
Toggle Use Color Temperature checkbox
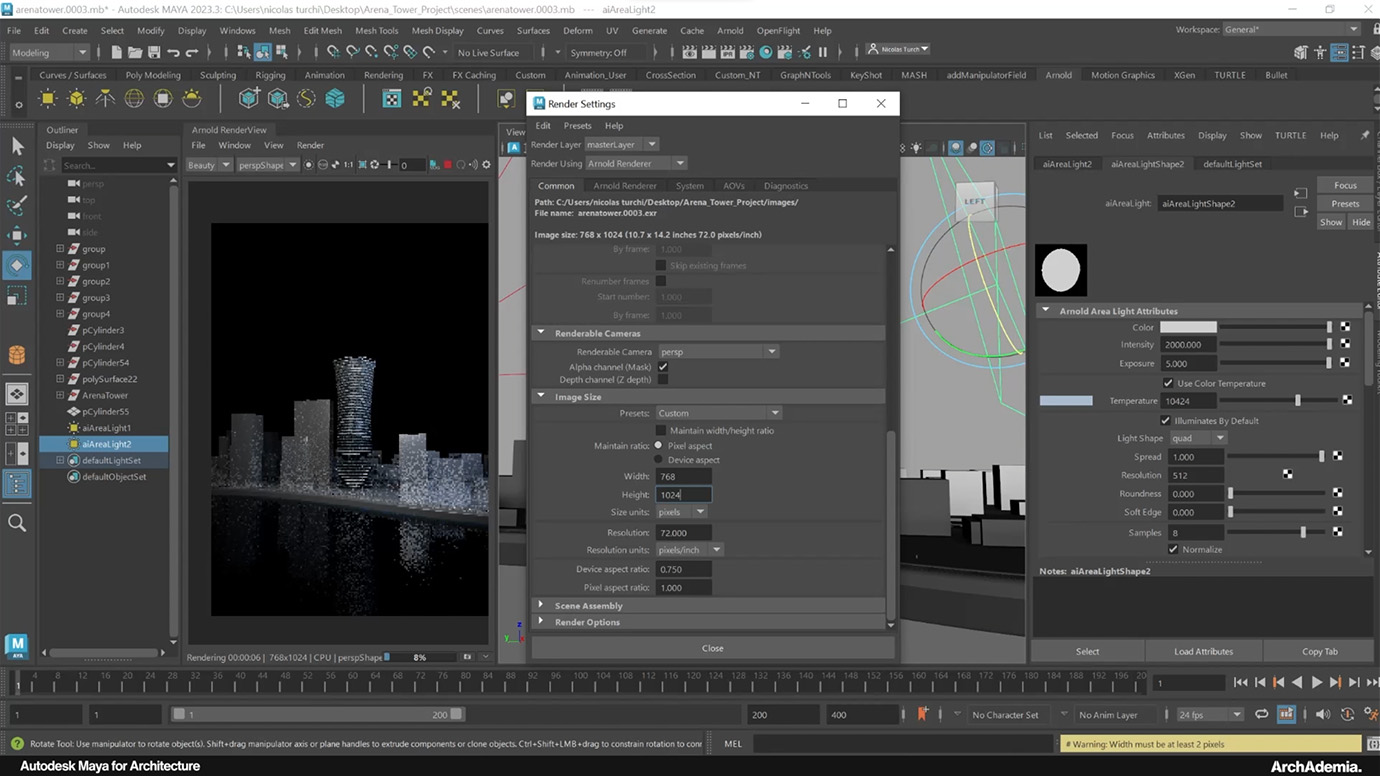tap(1168, 383)
